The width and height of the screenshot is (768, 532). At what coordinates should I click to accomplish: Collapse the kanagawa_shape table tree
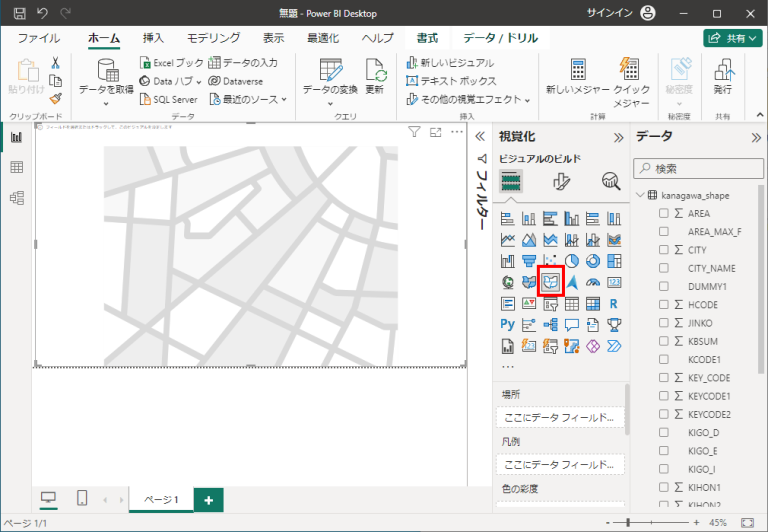click(640, 195)
